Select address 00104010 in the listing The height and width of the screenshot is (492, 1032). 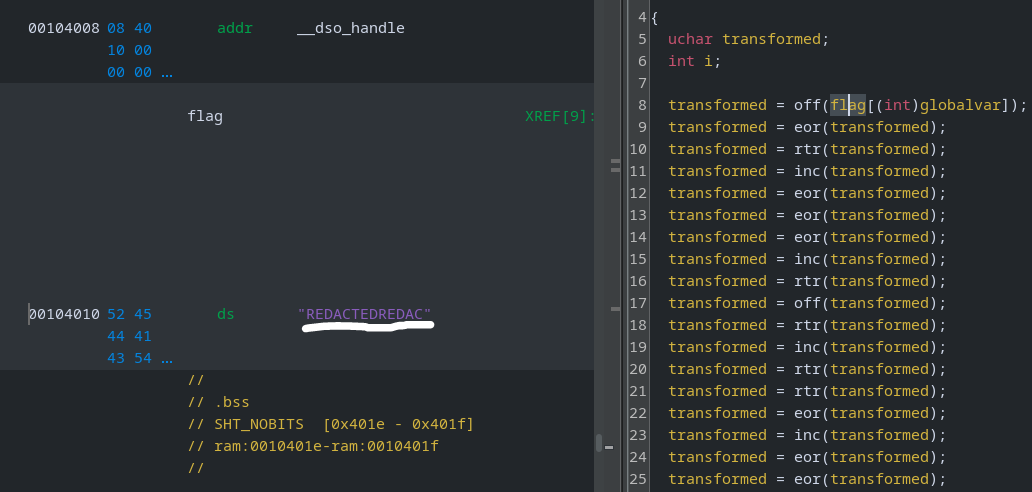[64, 314]
